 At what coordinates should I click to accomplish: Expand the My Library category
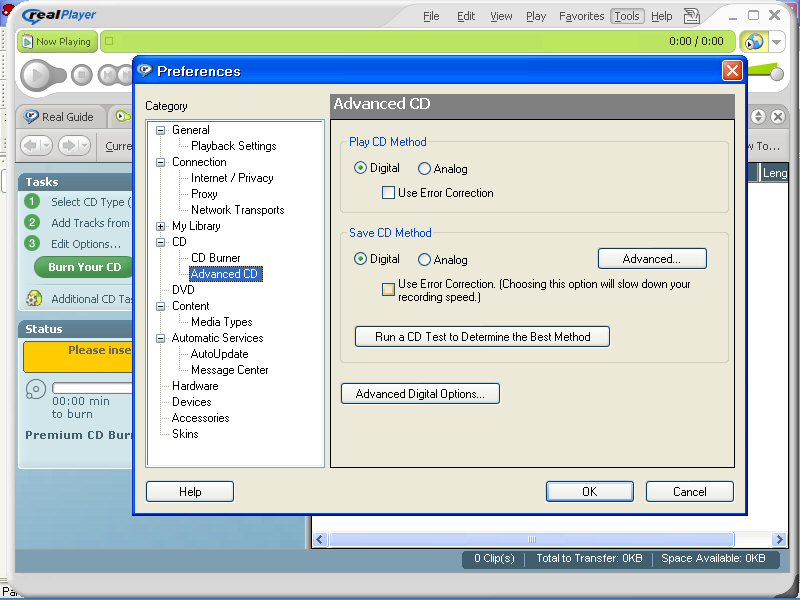pyautogui.click(x=160, y=226)
